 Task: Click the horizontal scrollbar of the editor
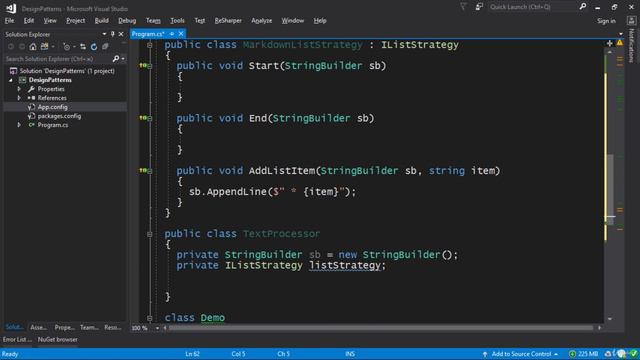pyautogui.click(x=380, y=328)
